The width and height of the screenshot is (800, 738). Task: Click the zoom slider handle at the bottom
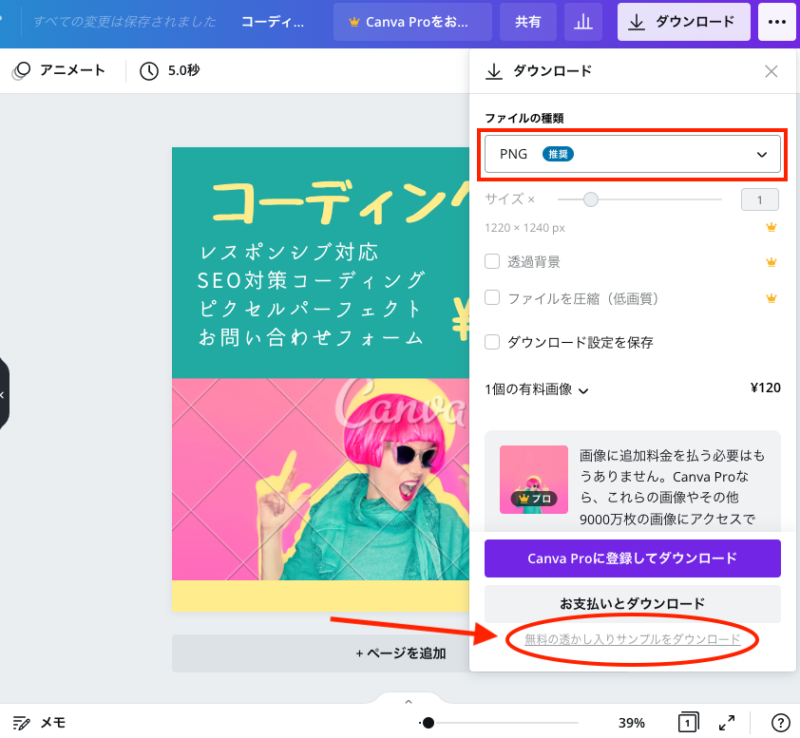point(428,723)
